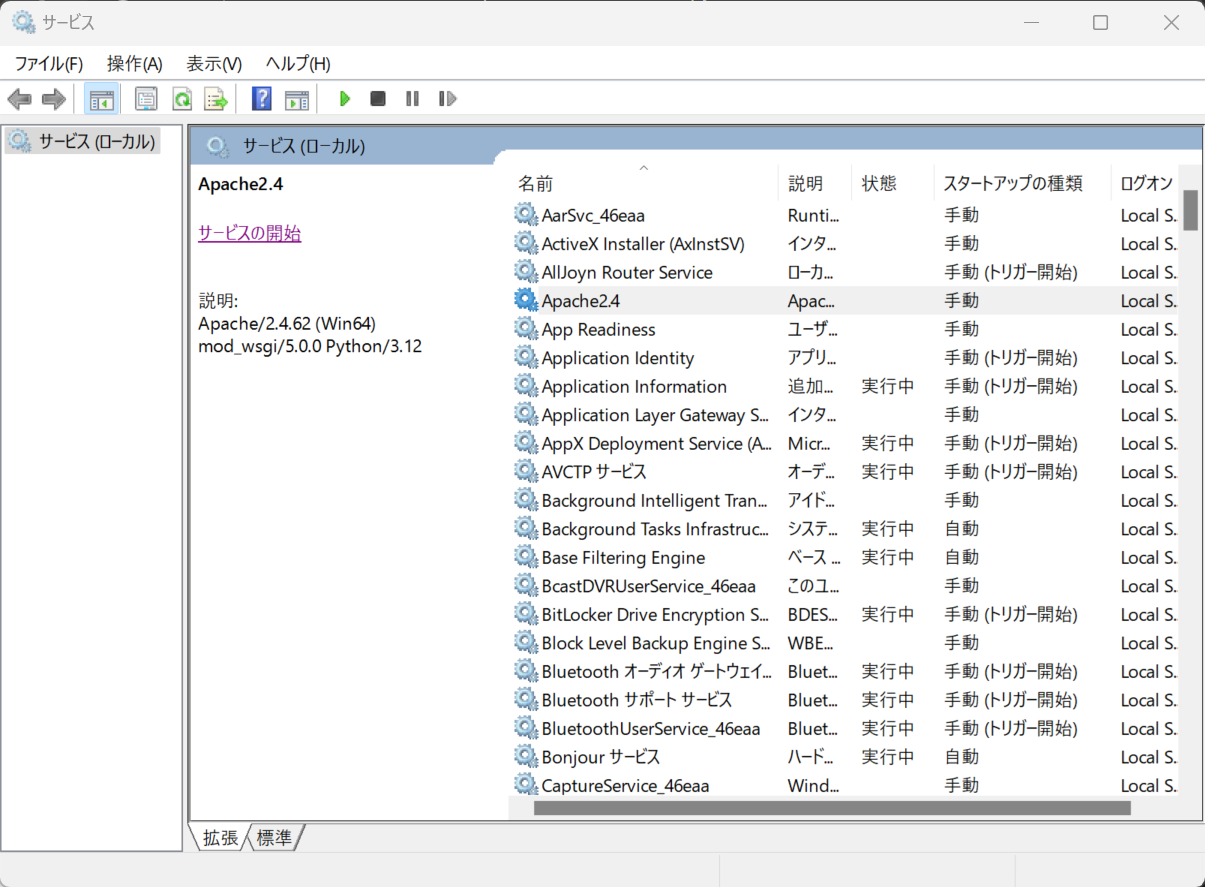Open the ヘルプ(H) menu

pyautogui.click(x=298, y=64)
